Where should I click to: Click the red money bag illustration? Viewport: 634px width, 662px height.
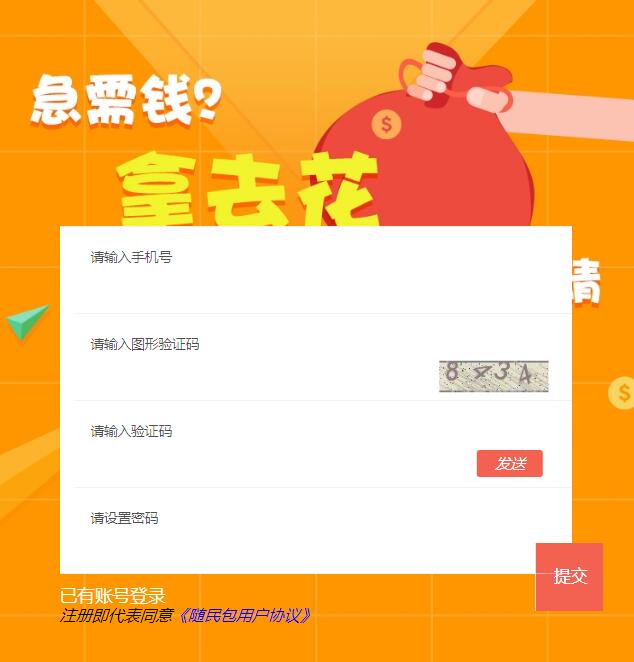[x=424, y=163]
